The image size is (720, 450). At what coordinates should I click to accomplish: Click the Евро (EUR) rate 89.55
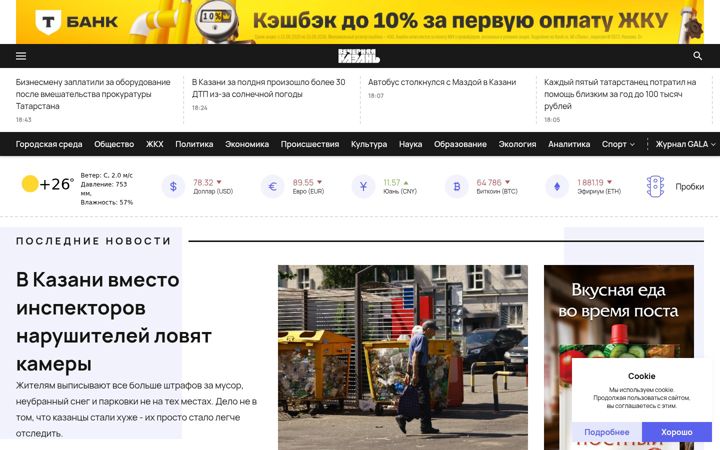pyautogui.click(x=303, y=182)
